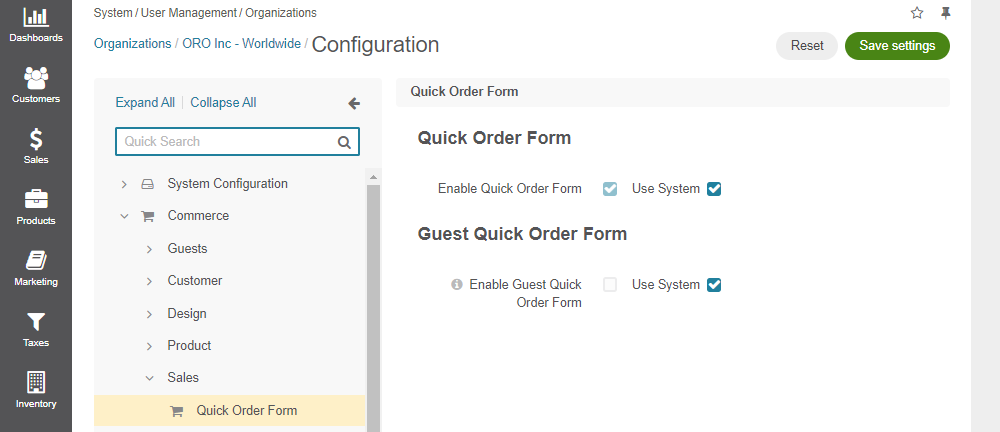This screenshot has height=432, width=1000.
Task: Click the Save settings button
Action: pos(897,46)
